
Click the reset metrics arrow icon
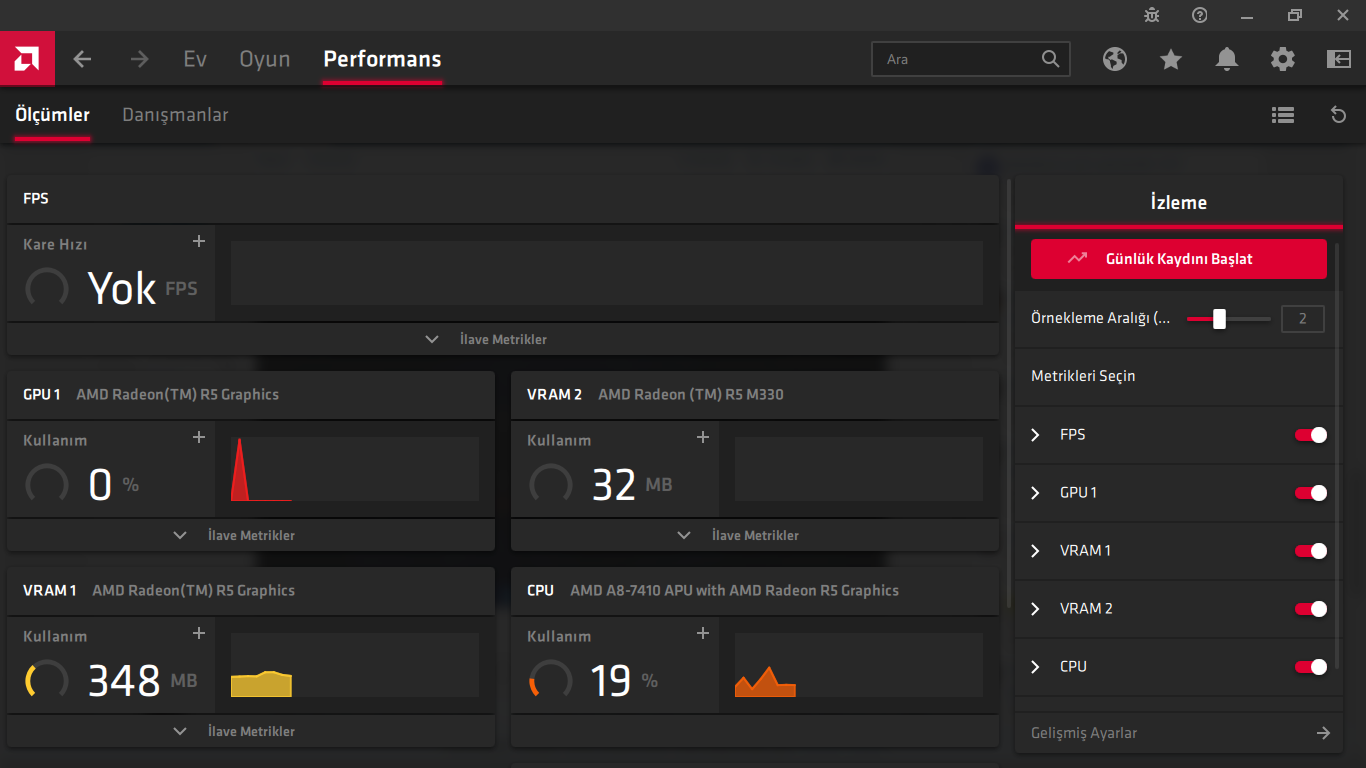pyautogui.click(x=1339, y=115)
